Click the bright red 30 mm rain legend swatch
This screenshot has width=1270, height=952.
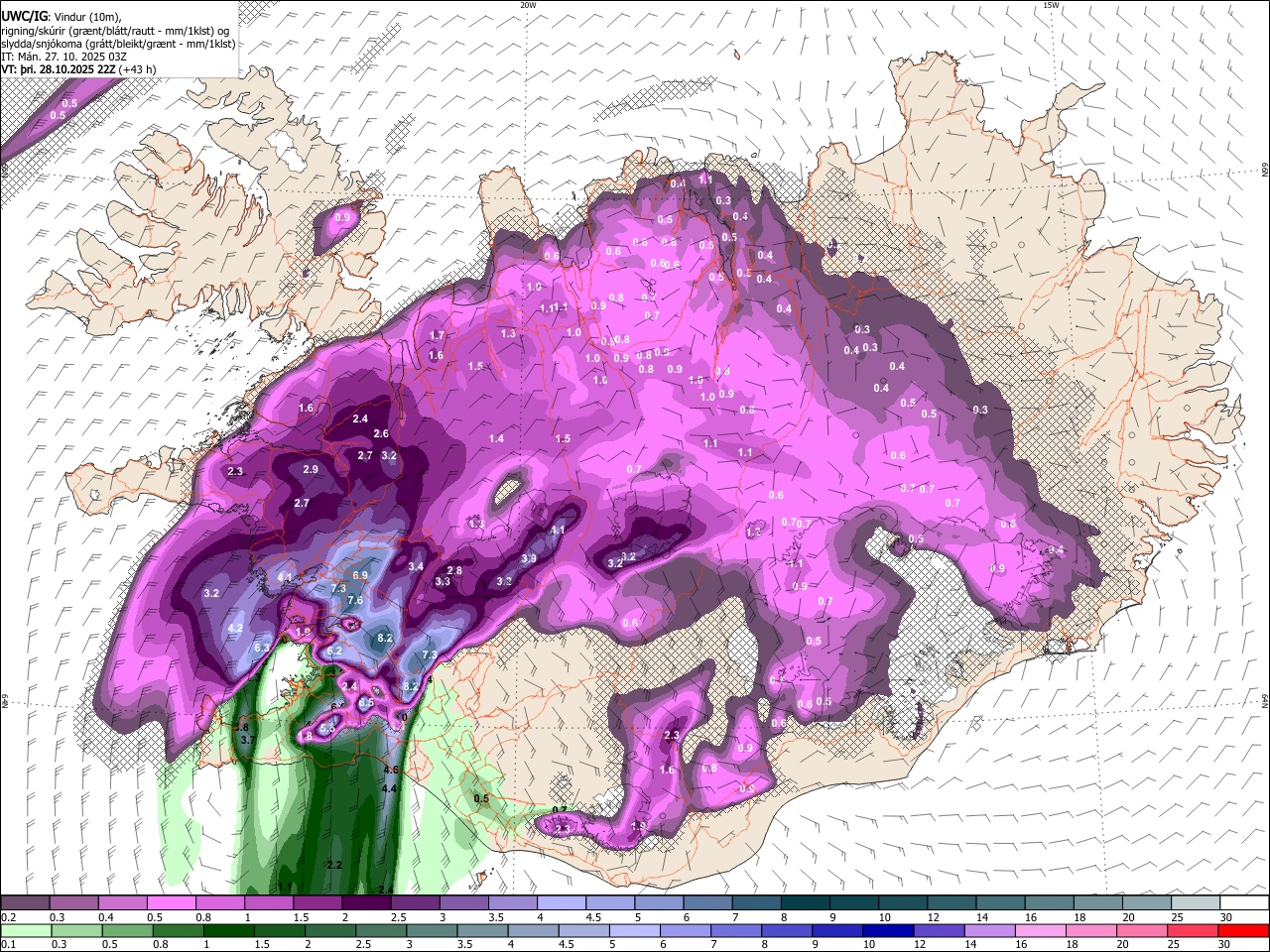click(1243, 930)
